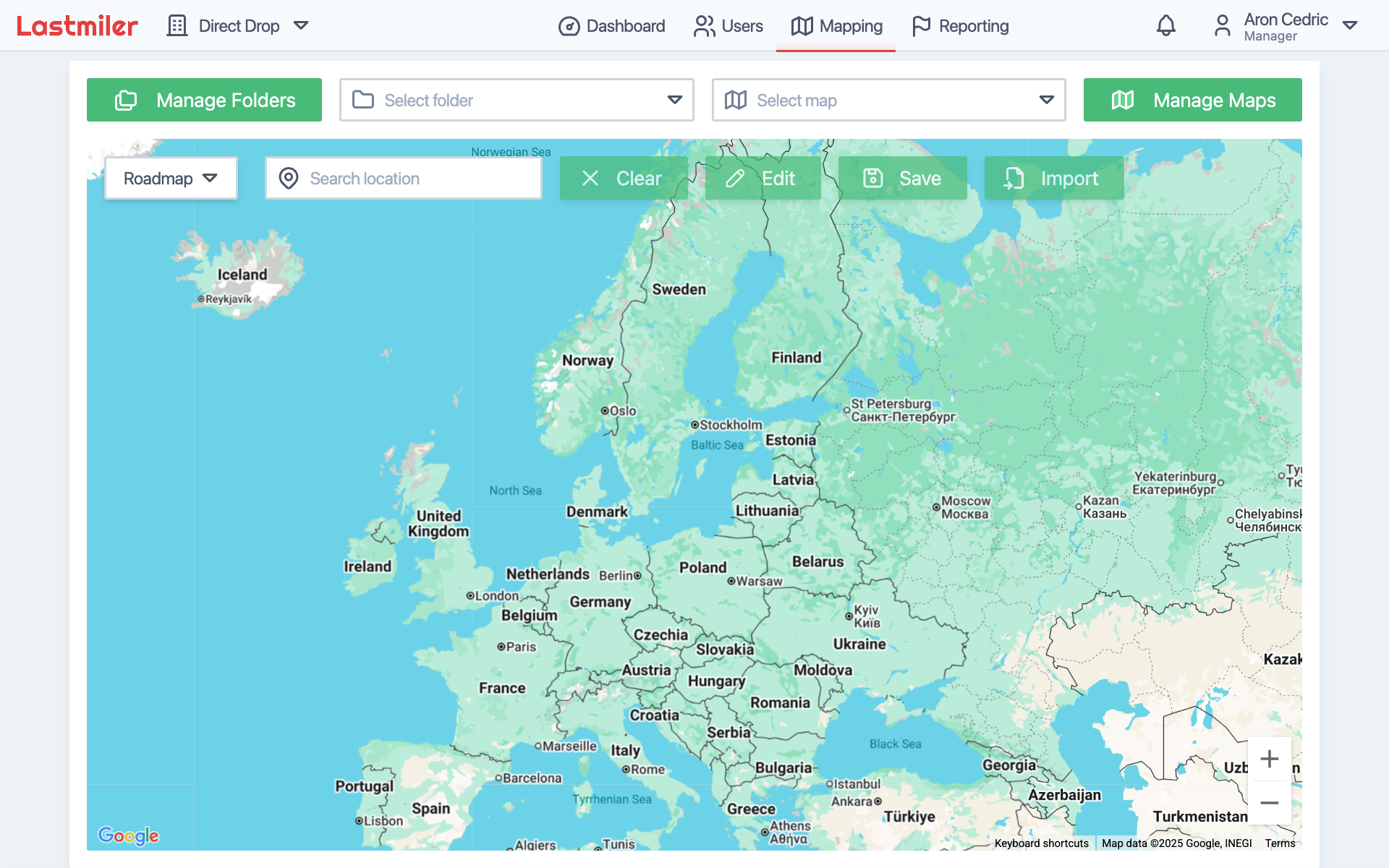Image resolution: width=1389 pixels, height=868 pixels.
Task: Click the Lastmiler logo
Action: [x=77, y=26]
